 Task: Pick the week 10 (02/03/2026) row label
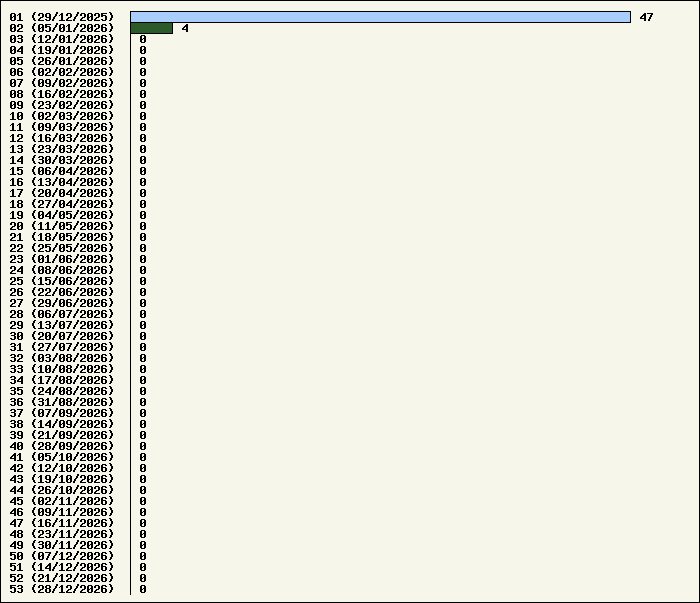coord(62,116)
